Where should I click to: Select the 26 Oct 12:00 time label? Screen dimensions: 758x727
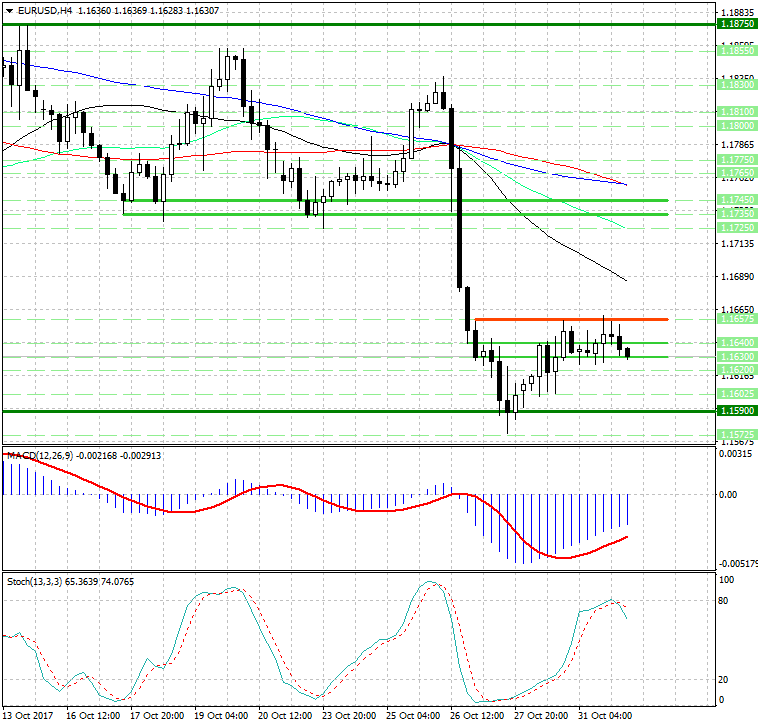478,717
